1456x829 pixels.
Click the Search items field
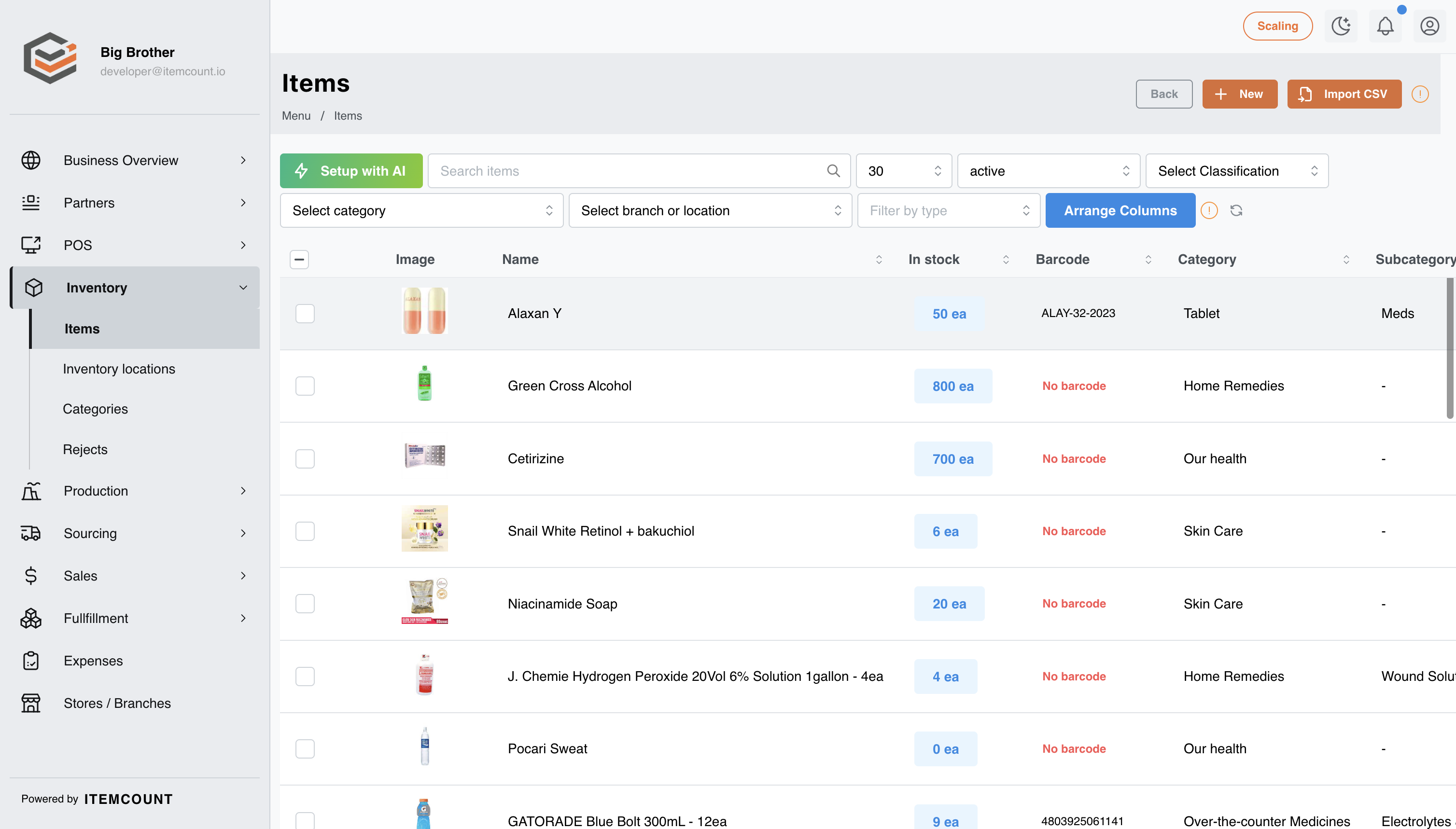point(639,171)
